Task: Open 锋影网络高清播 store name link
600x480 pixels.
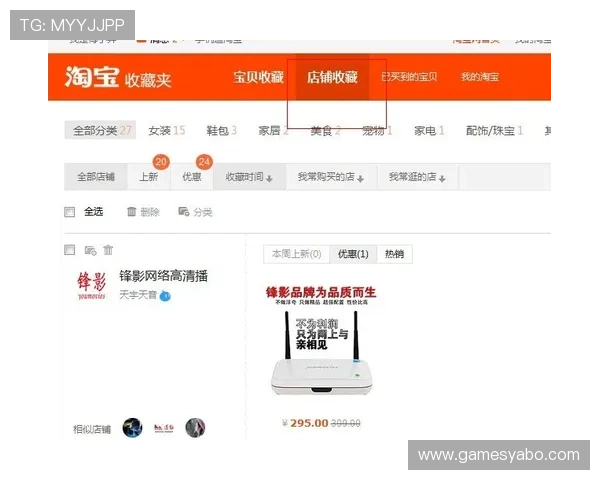Action: 163,276
